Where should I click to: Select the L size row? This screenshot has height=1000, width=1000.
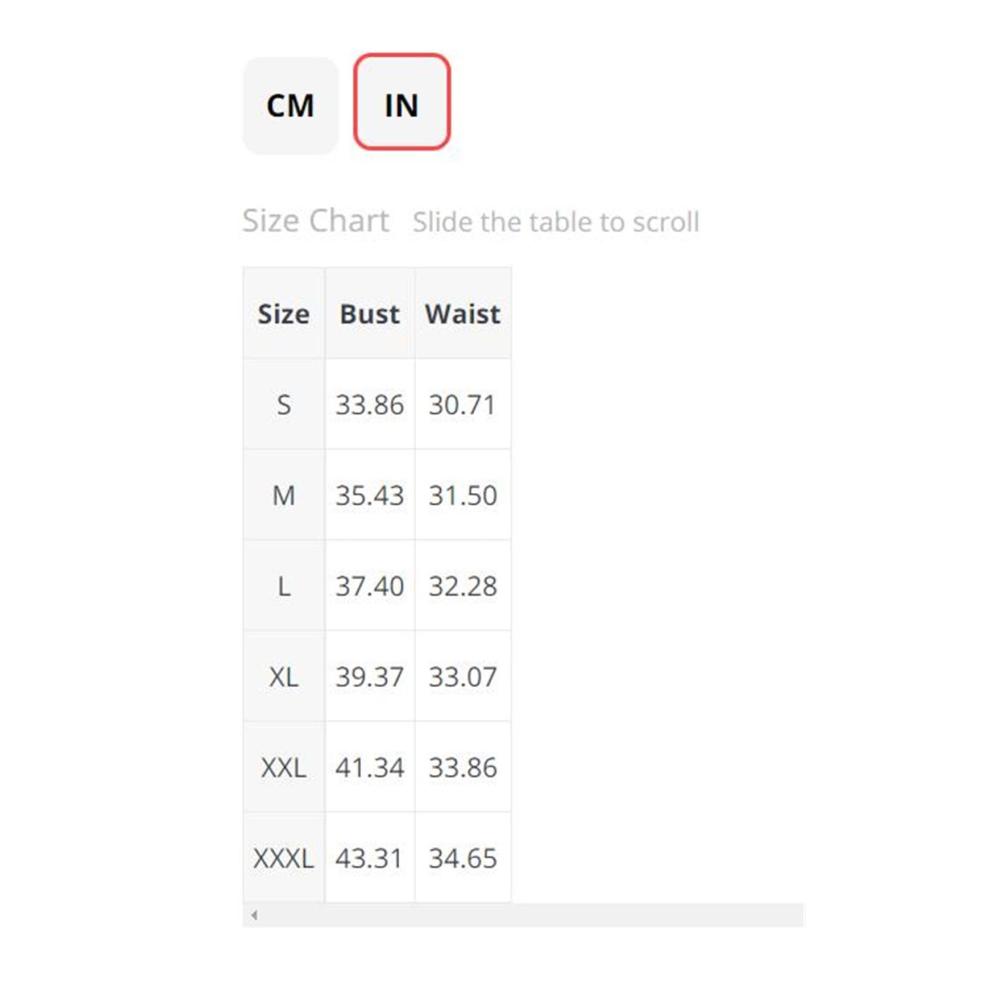[377, 585]
